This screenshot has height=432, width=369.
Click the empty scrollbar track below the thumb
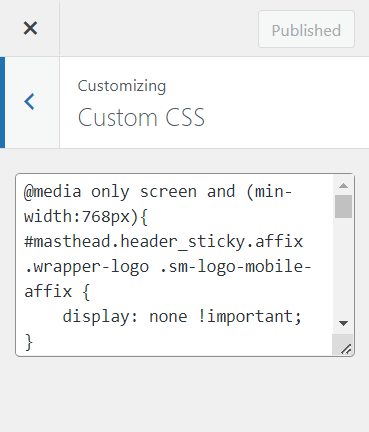343,267
